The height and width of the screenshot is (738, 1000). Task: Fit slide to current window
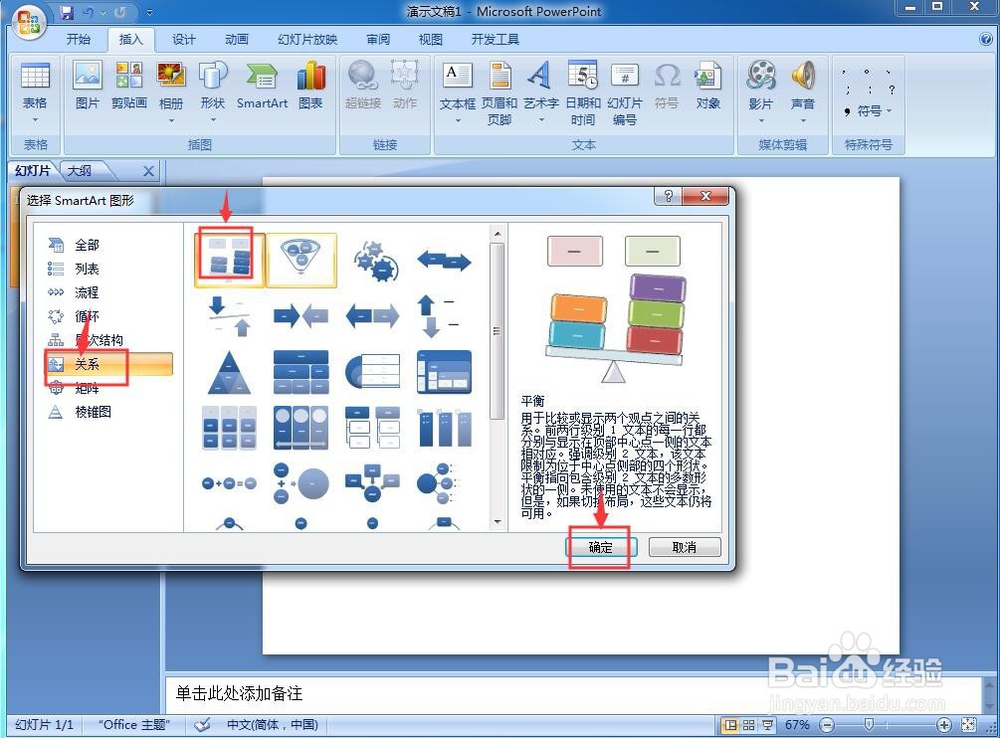pos(969,725)
